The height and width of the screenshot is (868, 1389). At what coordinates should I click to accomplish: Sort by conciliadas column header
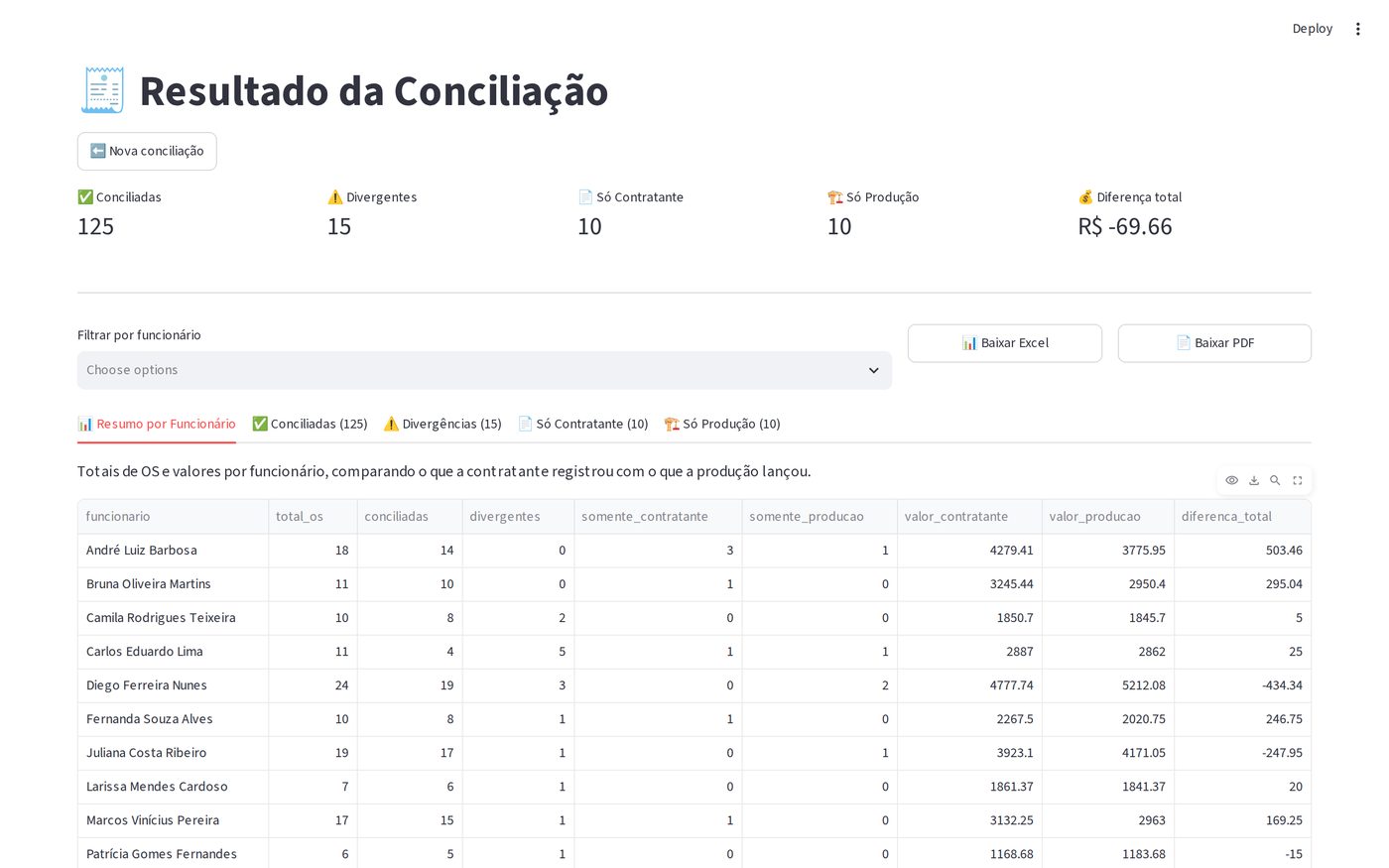410,517
